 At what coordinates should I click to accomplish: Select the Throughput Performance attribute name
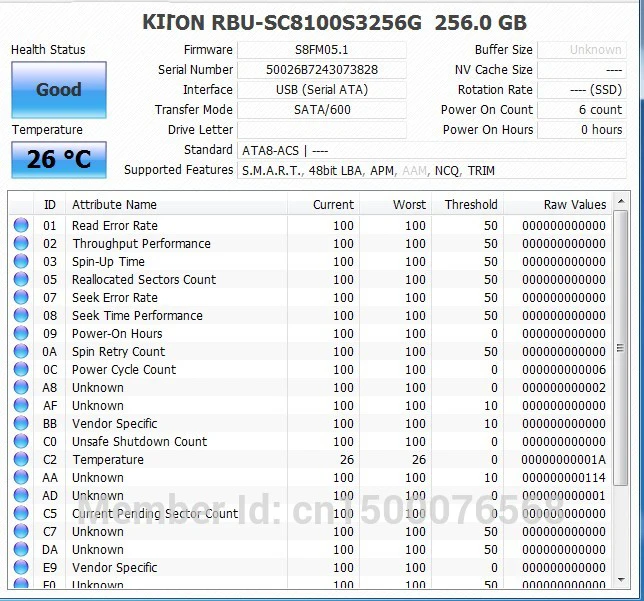click(141, 244)
